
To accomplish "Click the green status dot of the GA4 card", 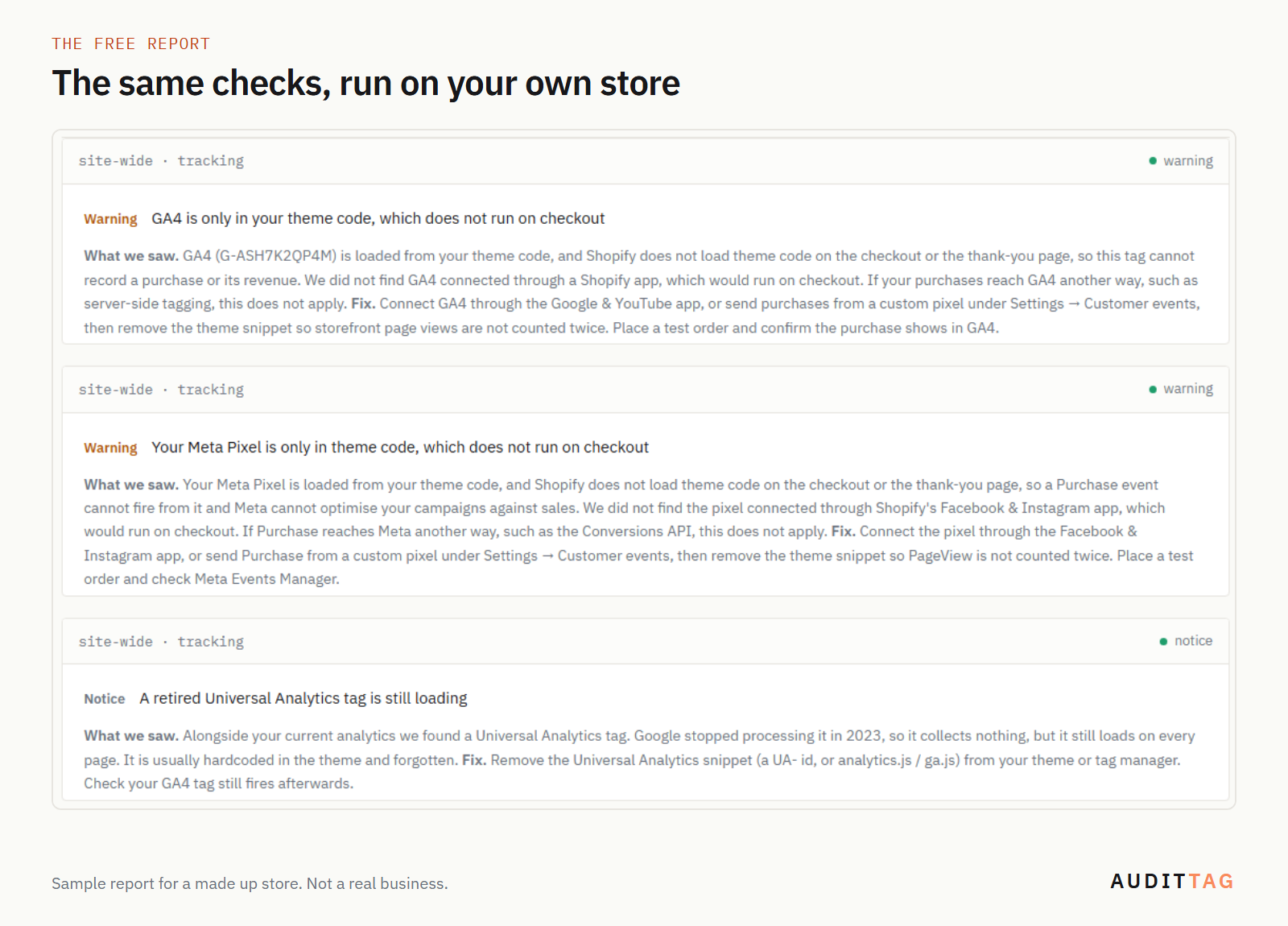I will point(1153,161).
